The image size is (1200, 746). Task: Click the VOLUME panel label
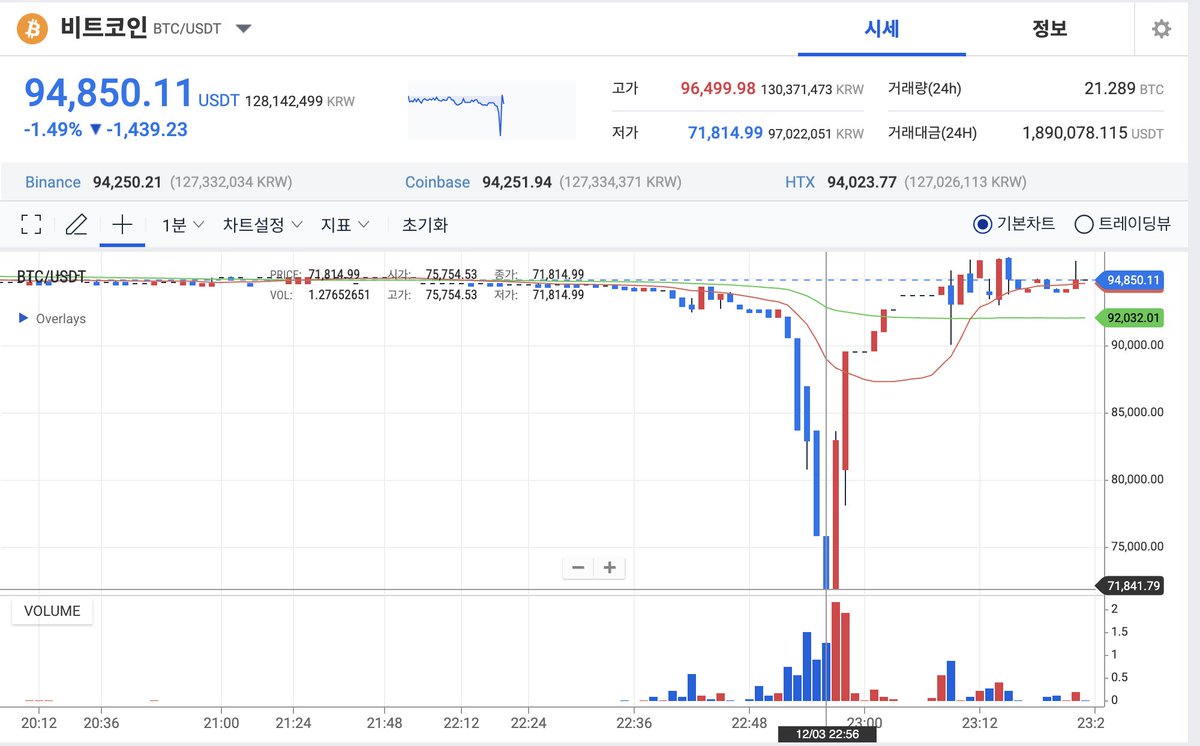[52, 611]
